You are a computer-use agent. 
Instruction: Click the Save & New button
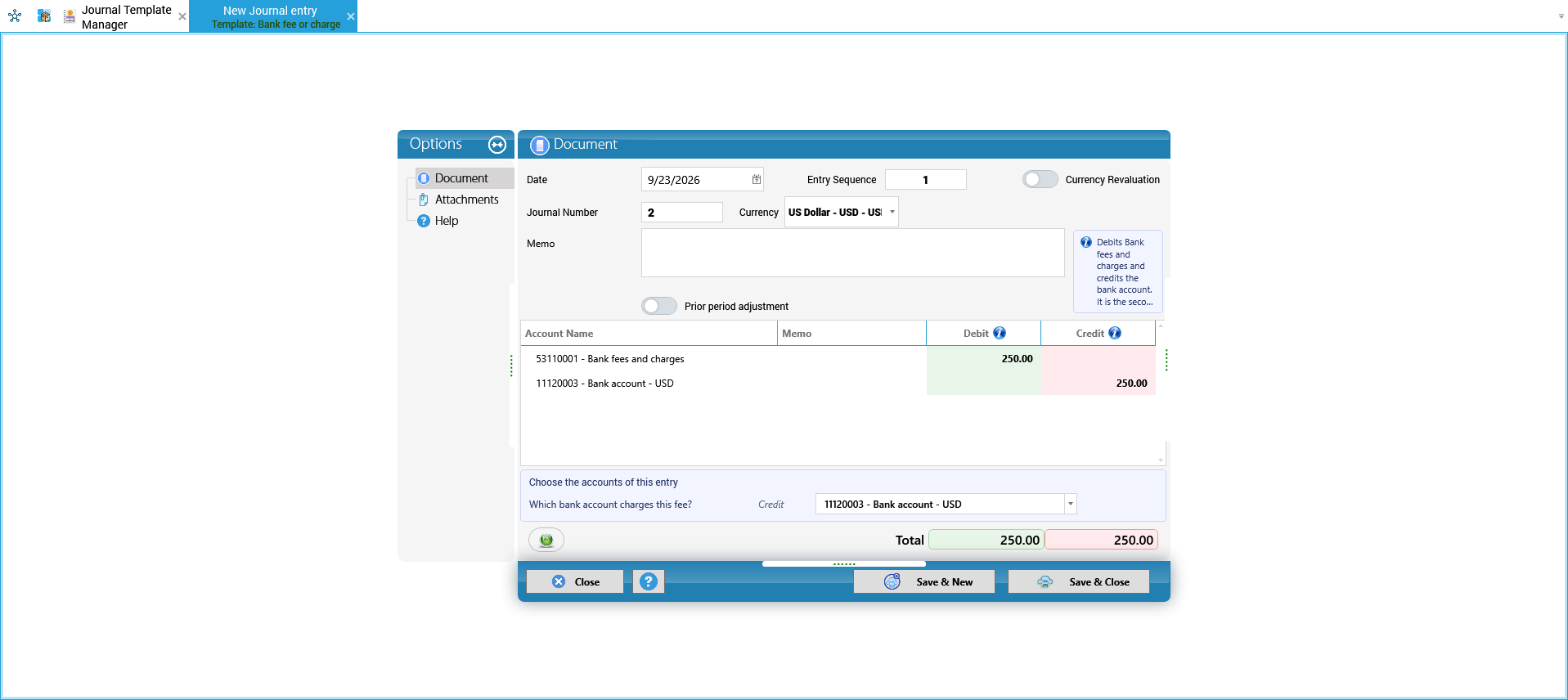pos(924,581)
